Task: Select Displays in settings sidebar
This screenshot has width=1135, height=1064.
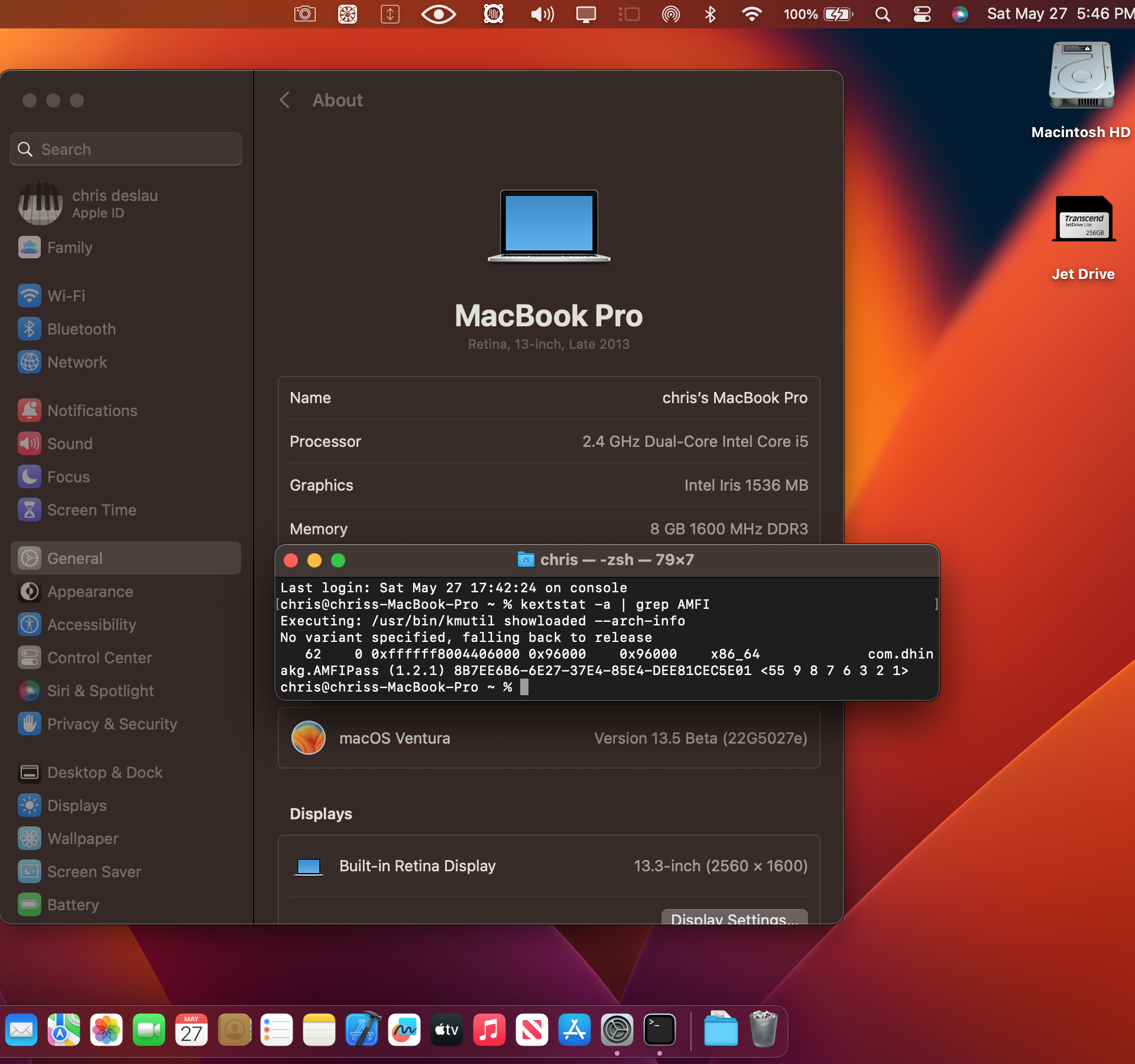Action: click(x=77, y=805)
